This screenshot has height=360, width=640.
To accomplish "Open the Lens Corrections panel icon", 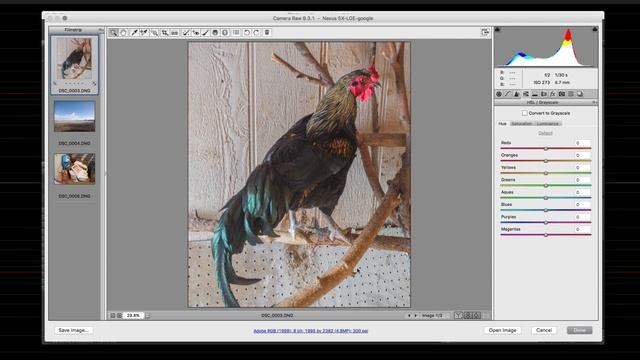I will pos(544,94).
